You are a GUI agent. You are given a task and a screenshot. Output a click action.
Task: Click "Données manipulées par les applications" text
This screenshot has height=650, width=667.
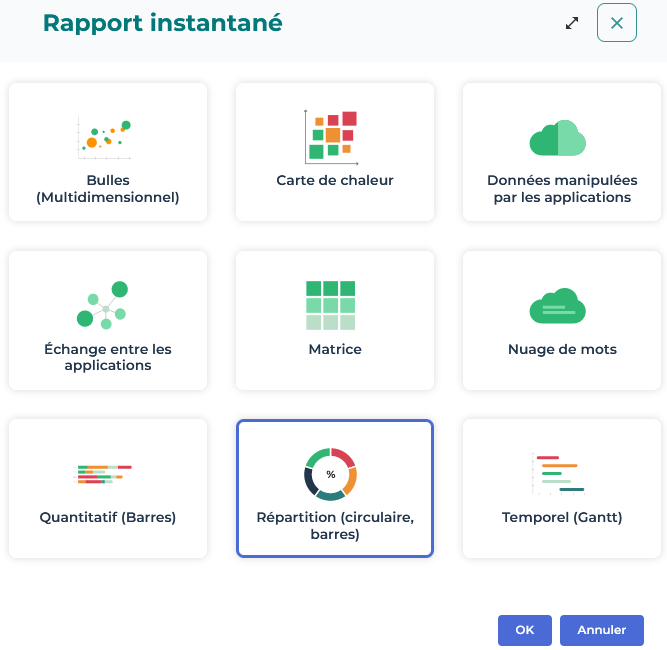point(562,189)
